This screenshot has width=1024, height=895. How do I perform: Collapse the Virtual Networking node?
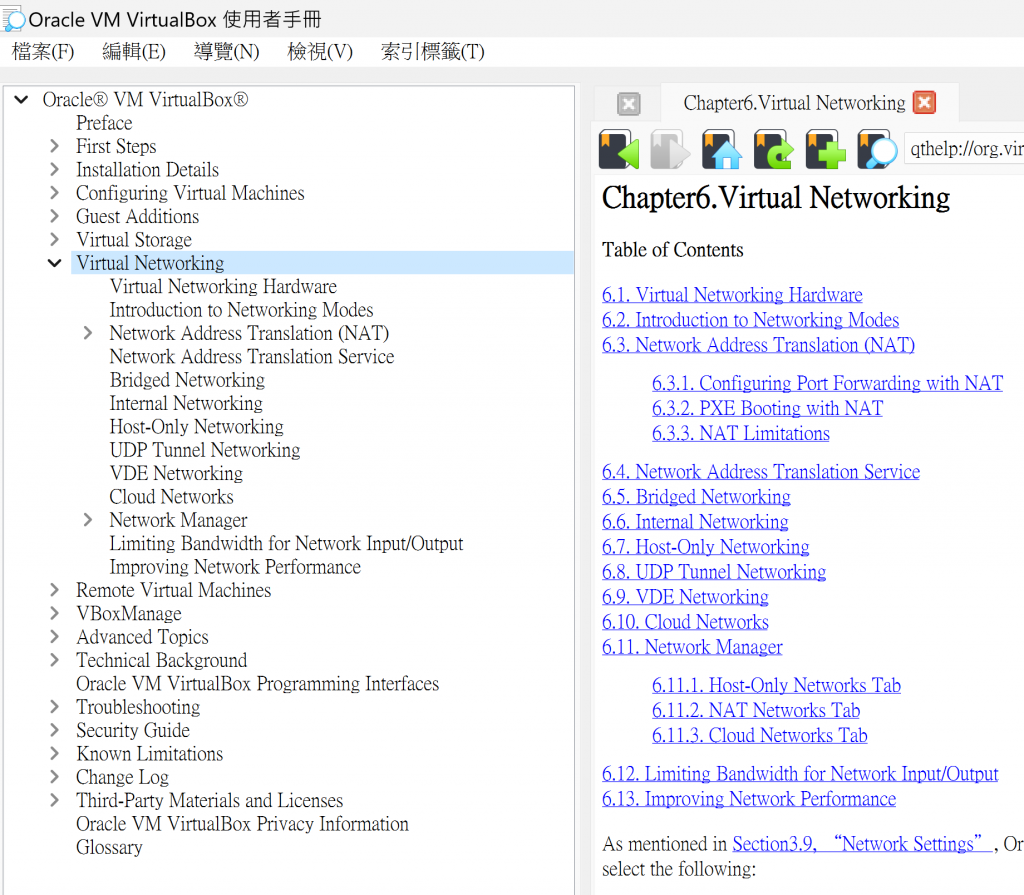[55, 263]
